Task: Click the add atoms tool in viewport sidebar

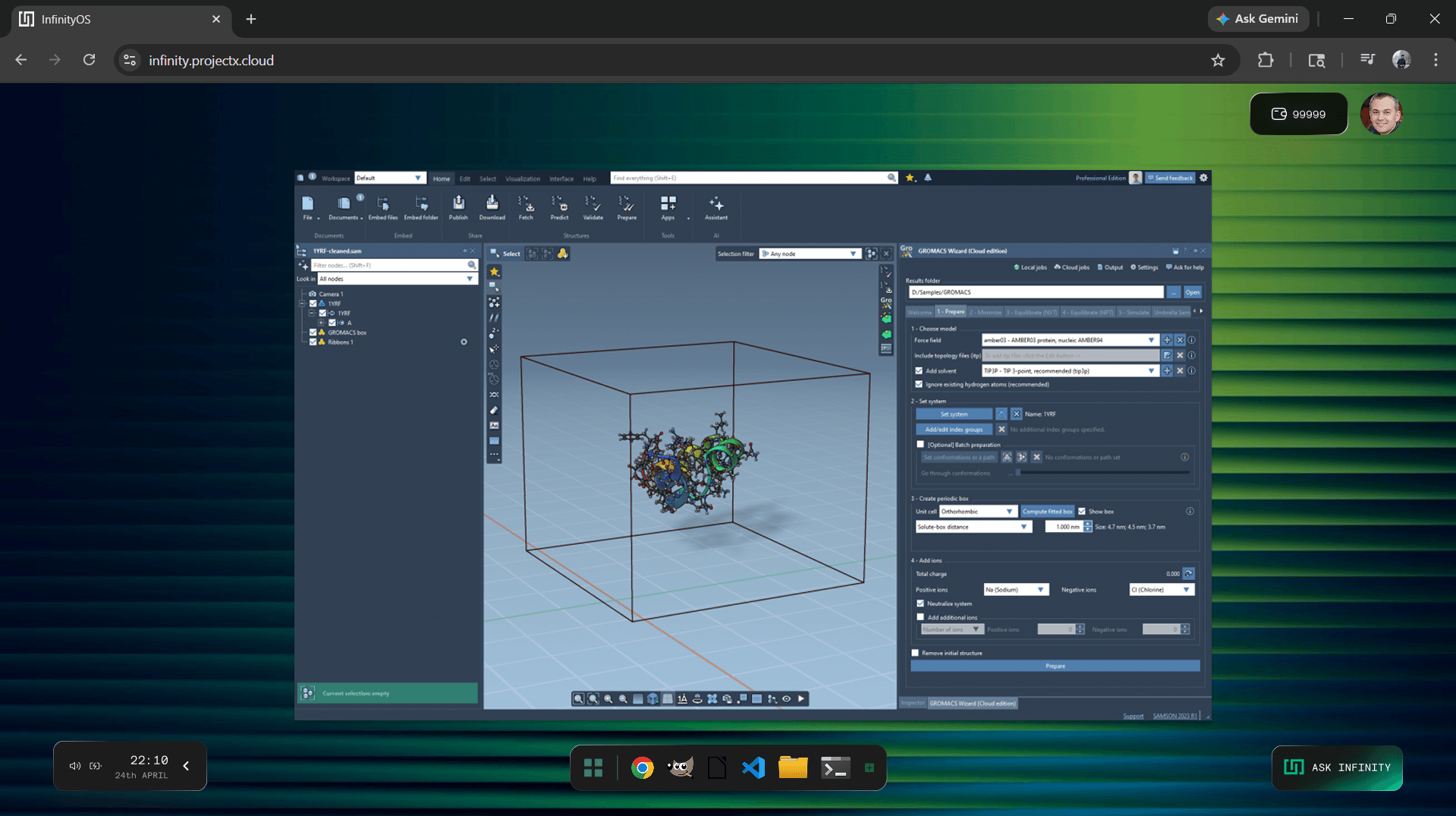Action: pyautogui.click(x=494, y=302)
